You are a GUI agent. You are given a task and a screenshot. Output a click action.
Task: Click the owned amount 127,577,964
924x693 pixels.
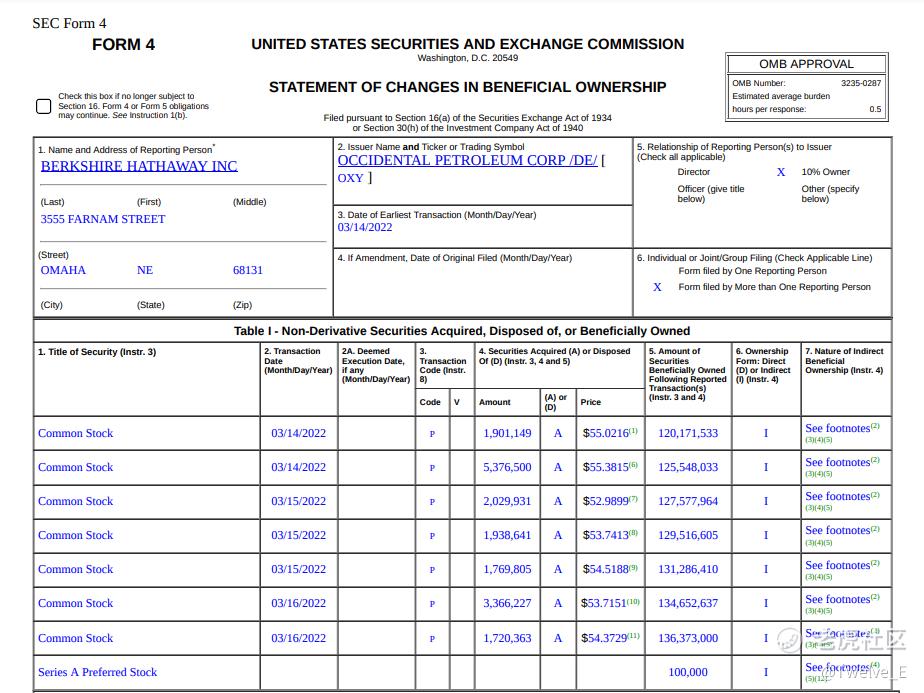coord(688,501)
